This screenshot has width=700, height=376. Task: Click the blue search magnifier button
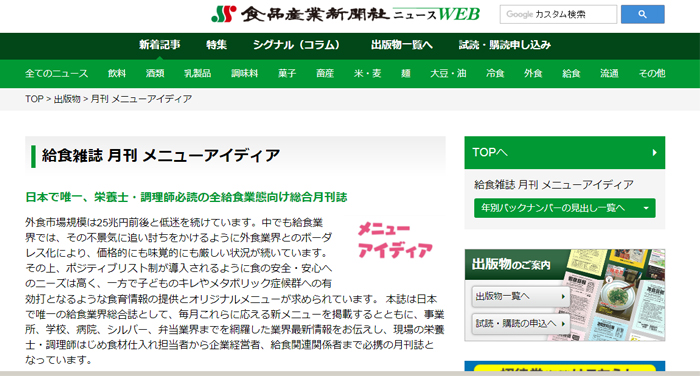[x=642, y=14]
